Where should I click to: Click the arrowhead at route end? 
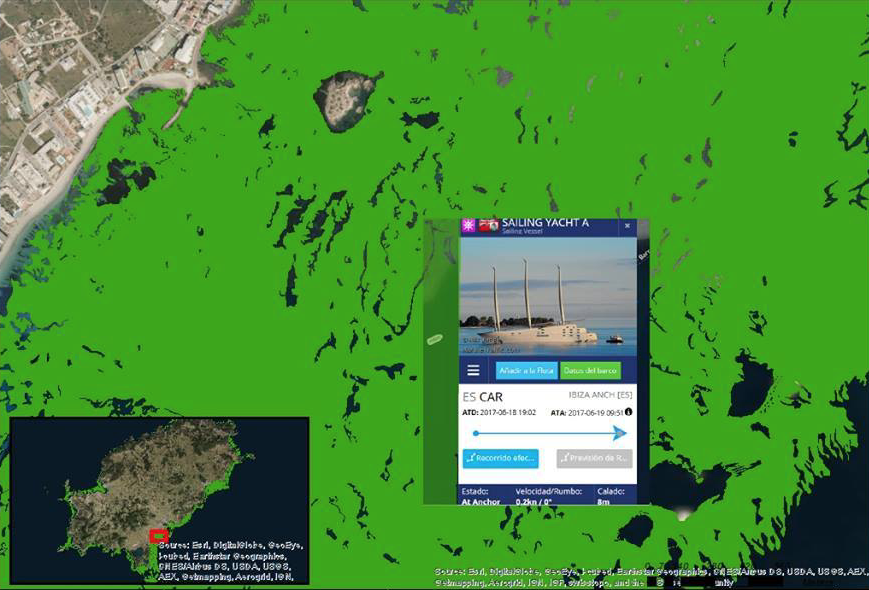[x=620, y=433]
